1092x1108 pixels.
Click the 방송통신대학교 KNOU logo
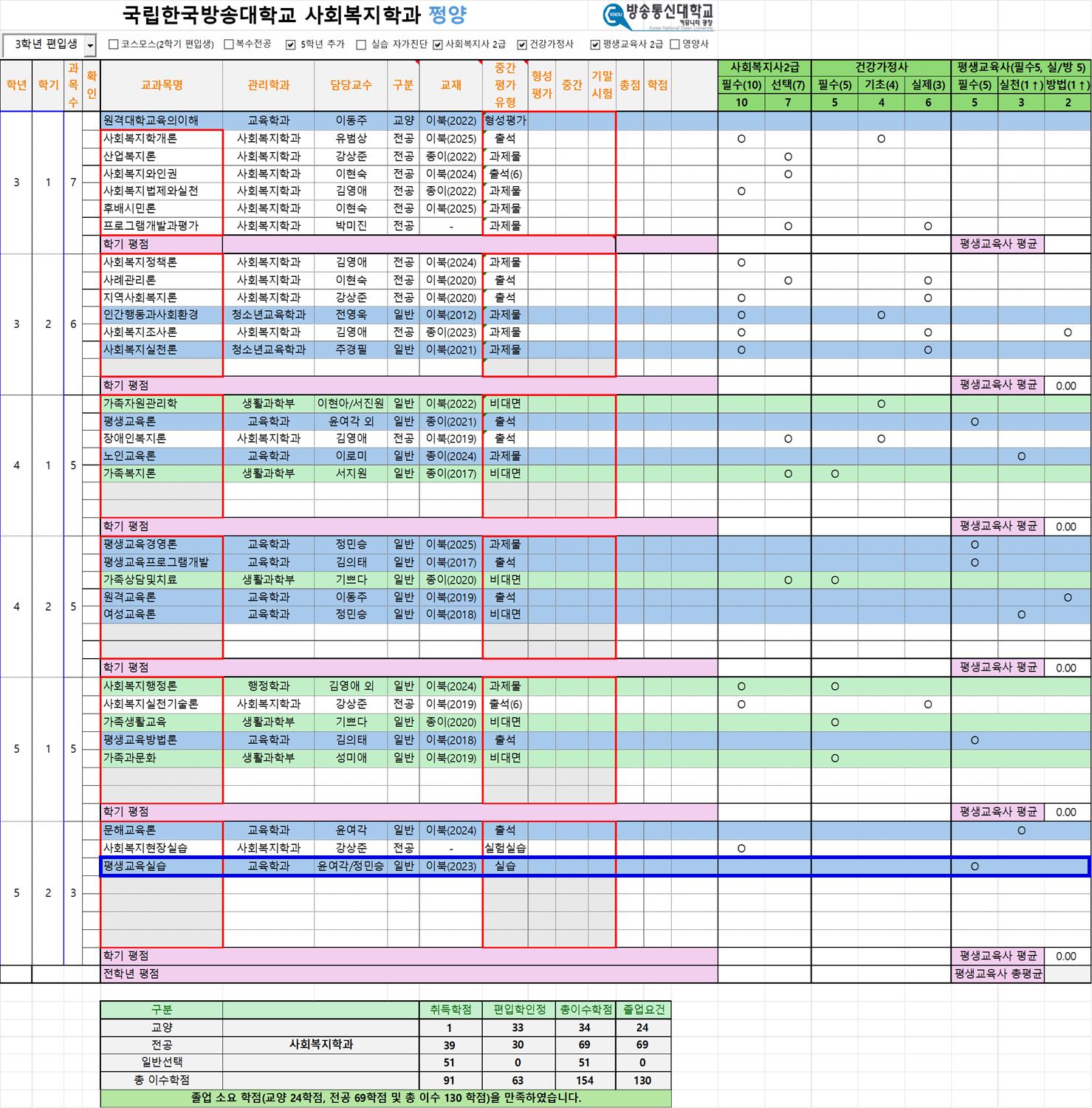click(x=658, y=16)
